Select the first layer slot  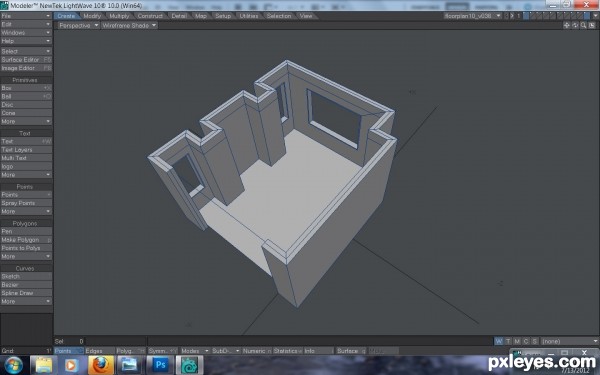526,16
